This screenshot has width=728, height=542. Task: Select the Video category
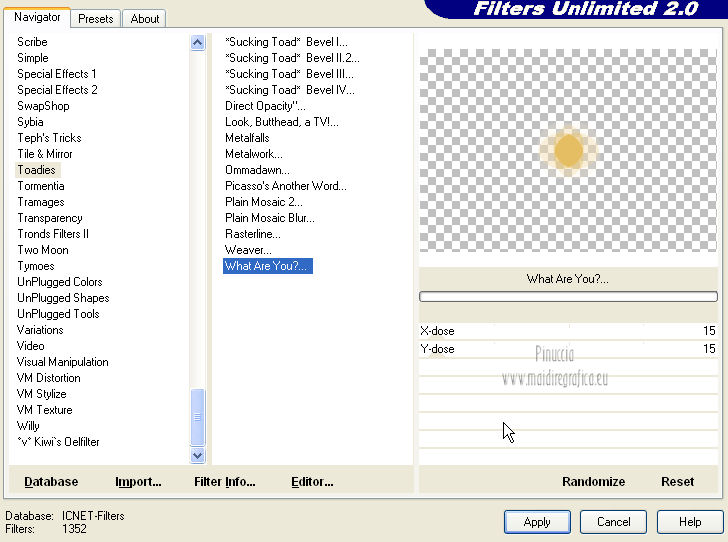pos(31,346)
